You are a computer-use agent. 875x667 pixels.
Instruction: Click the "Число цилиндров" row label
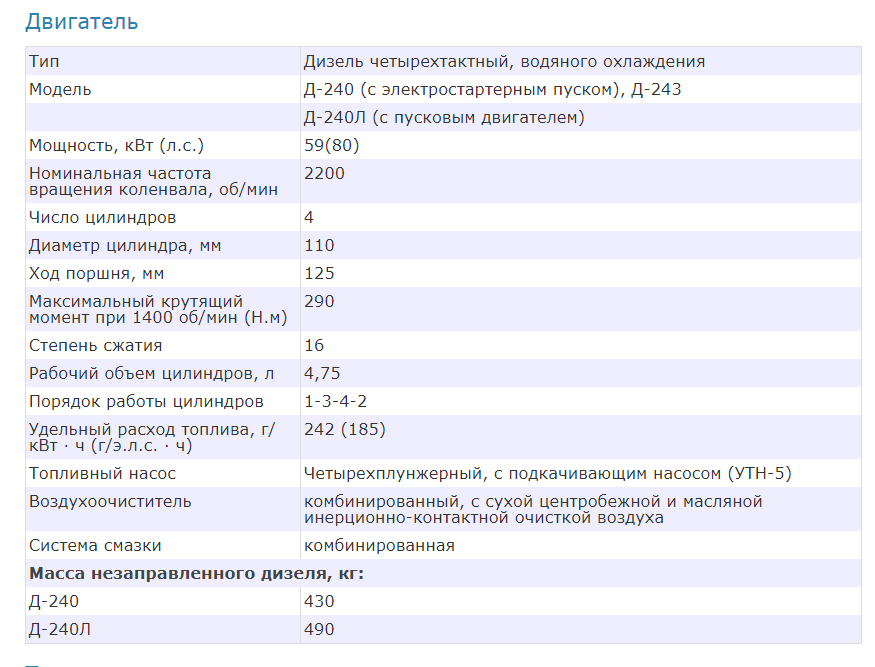tap(103, 217)
